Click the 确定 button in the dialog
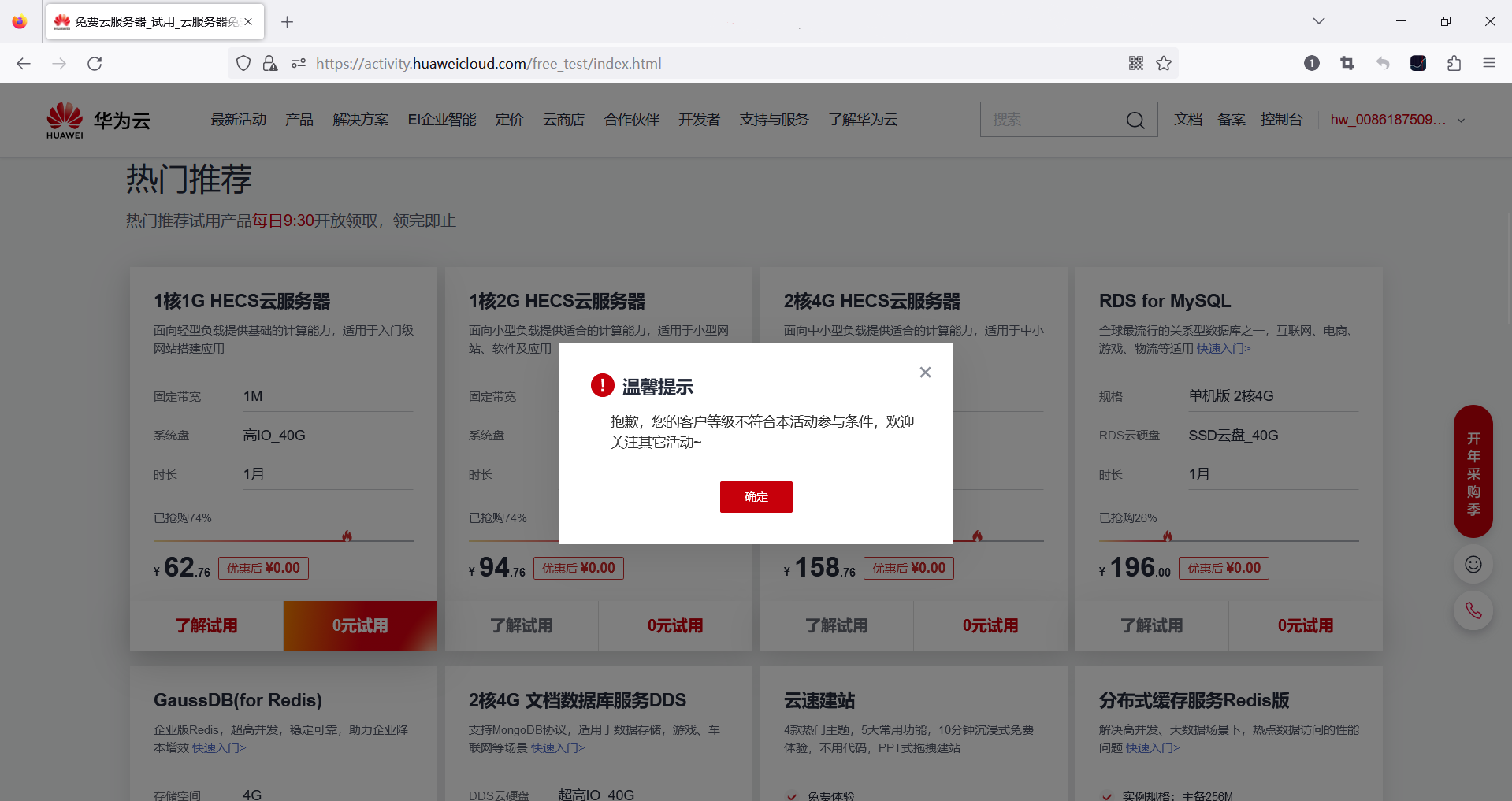Image resolution: width=1512 pixels, height=801 pixels. (x=756, y=497)
